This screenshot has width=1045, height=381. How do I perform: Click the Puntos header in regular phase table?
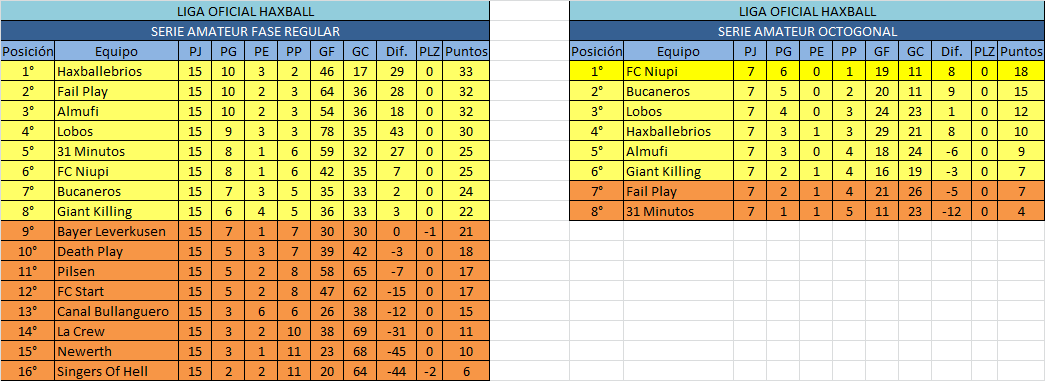(x=466, y=51)
